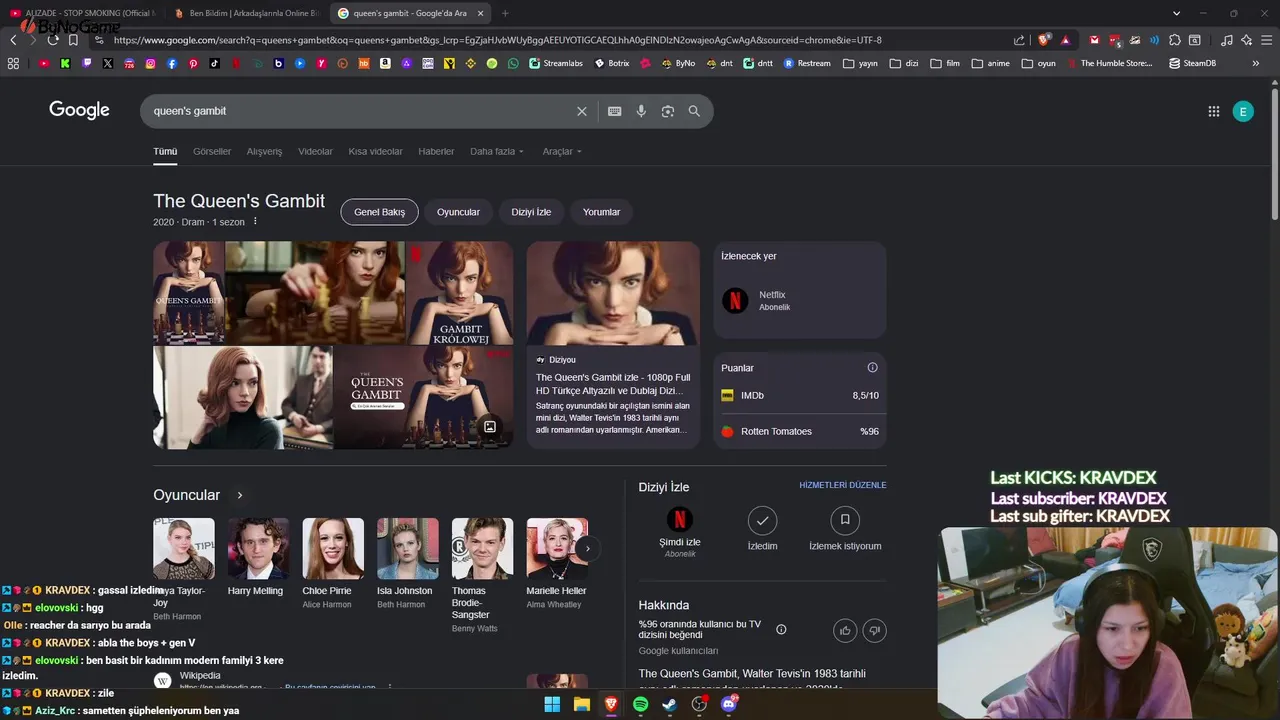Open Brave Leo AI sparkle icon
1280x720 pixels.
coord(1246,40)
